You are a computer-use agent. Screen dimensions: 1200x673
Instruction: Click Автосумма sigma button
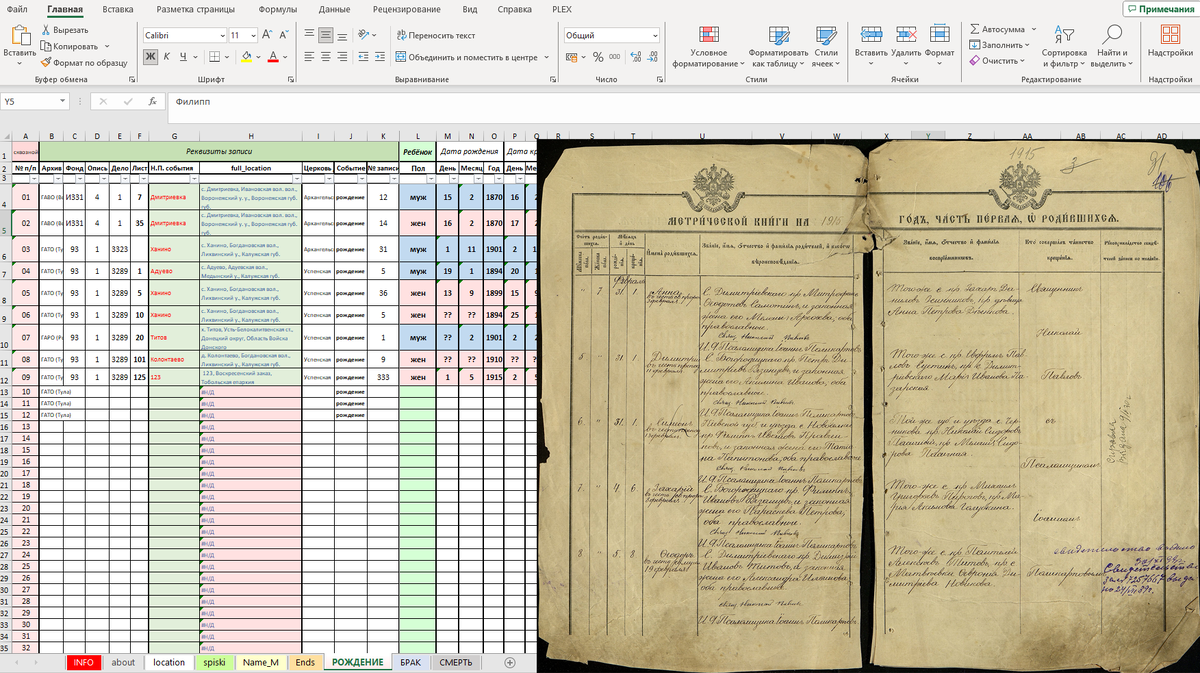tap(997, 30)
